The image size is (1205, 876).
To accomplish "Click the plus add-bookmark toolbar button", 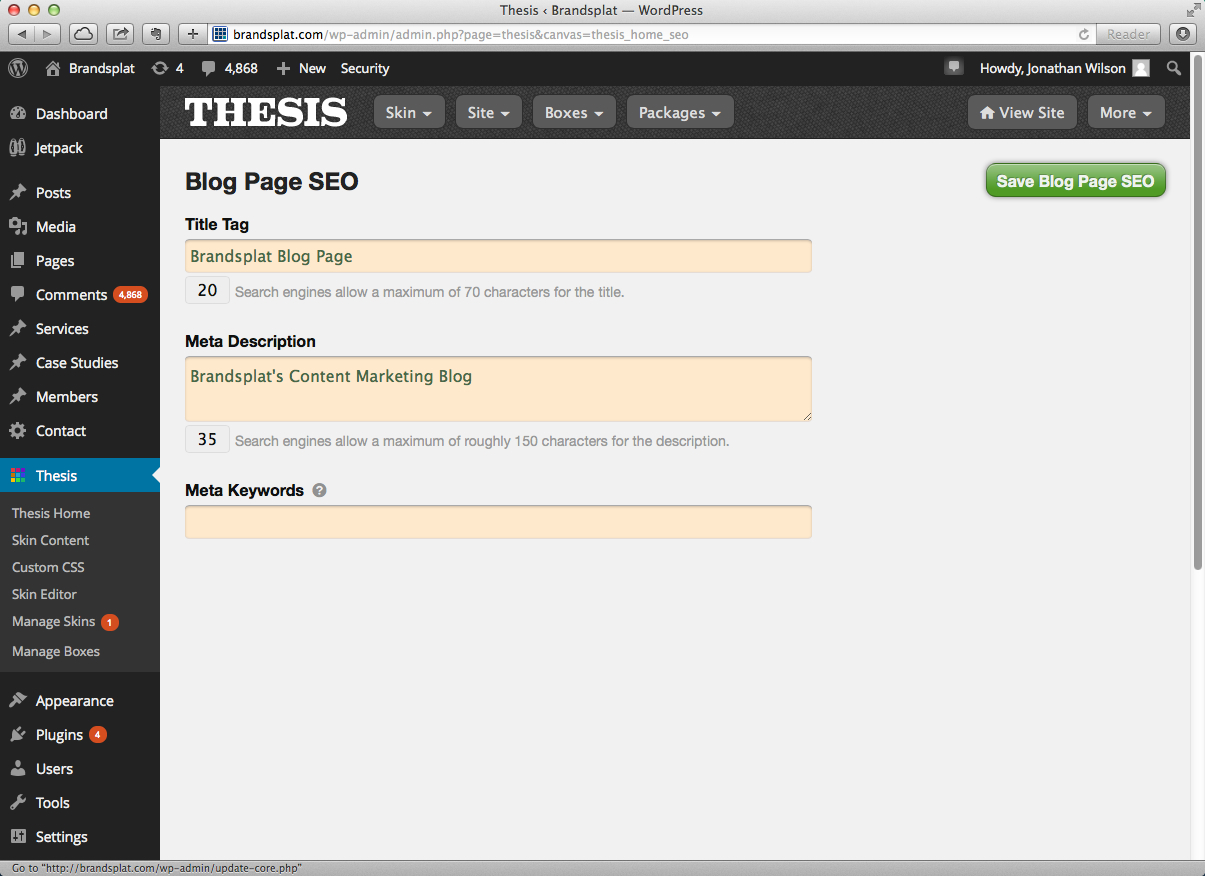I will (x=193, y=34).
